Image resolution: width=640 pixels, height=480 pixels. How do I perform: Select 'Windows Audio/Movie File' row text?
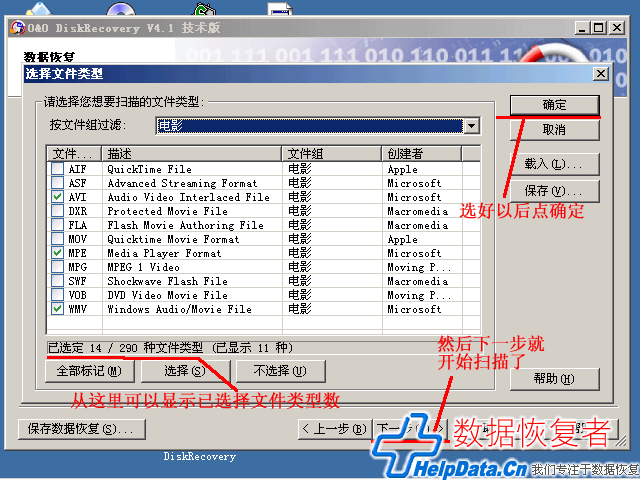(x=179, y=309)
